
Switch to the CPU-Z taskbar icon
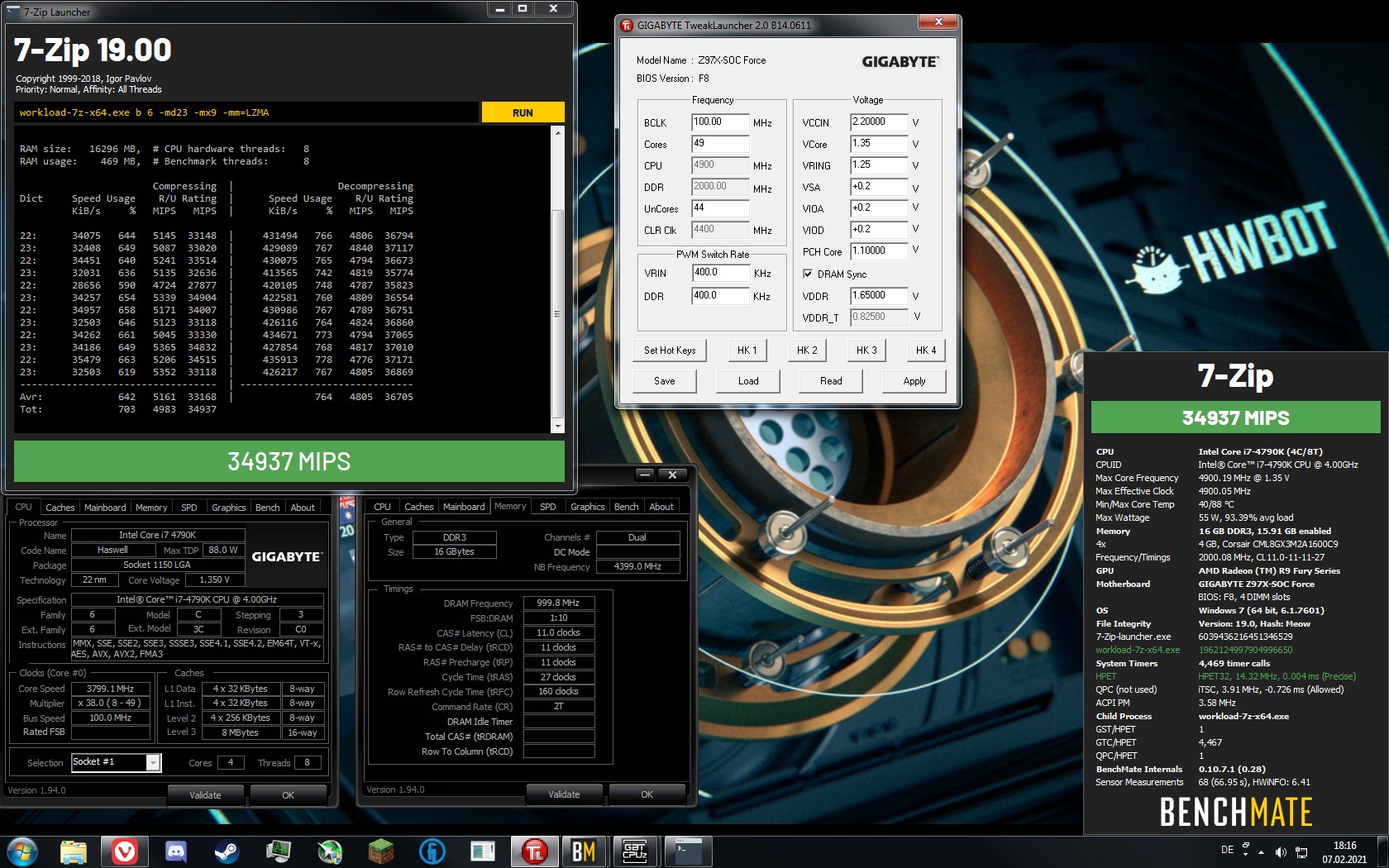click(635, 851)
